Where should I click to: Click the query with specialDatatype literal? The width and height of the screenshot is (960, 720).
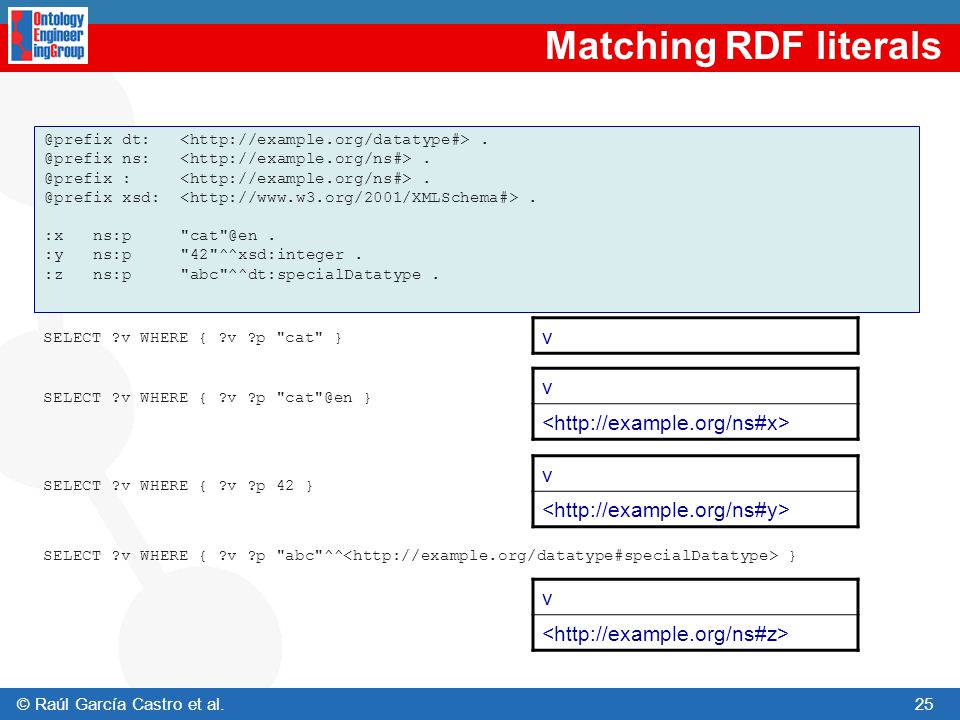point(419,556)
